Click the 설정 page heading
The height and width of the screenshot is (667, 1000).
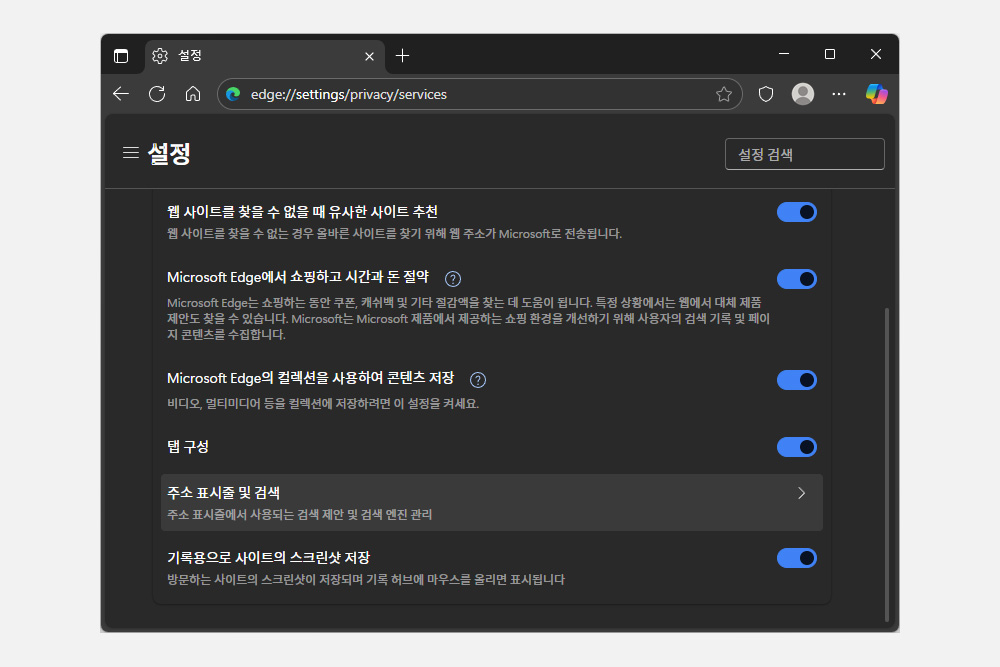169,154
